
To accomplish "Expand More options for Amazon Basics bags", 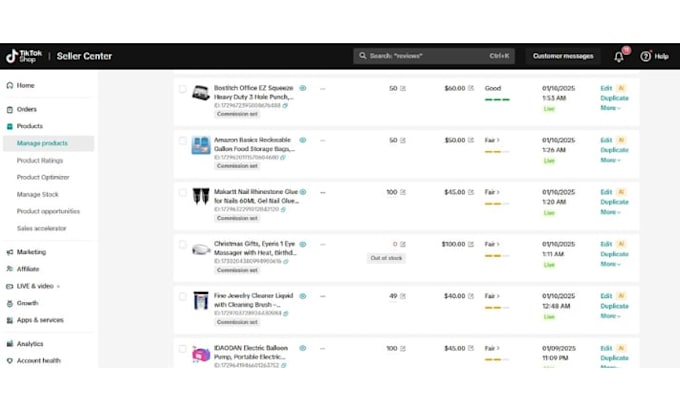I will [610, 160].
